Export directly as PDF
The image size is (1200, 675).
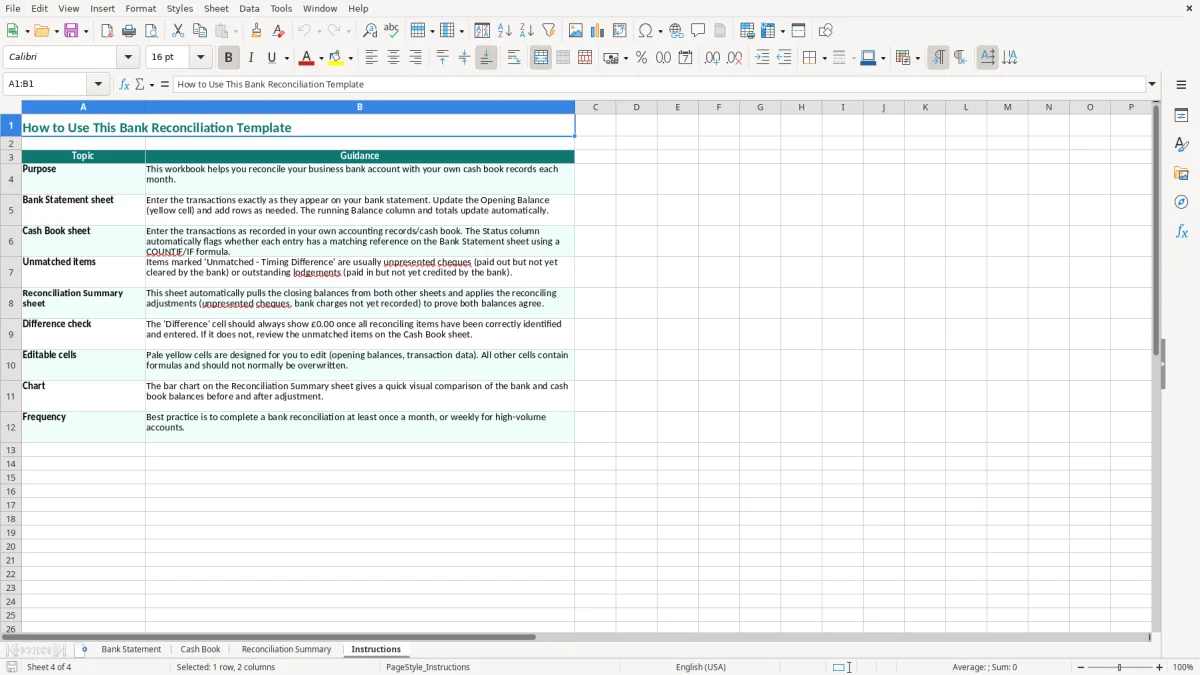(107, 31)
